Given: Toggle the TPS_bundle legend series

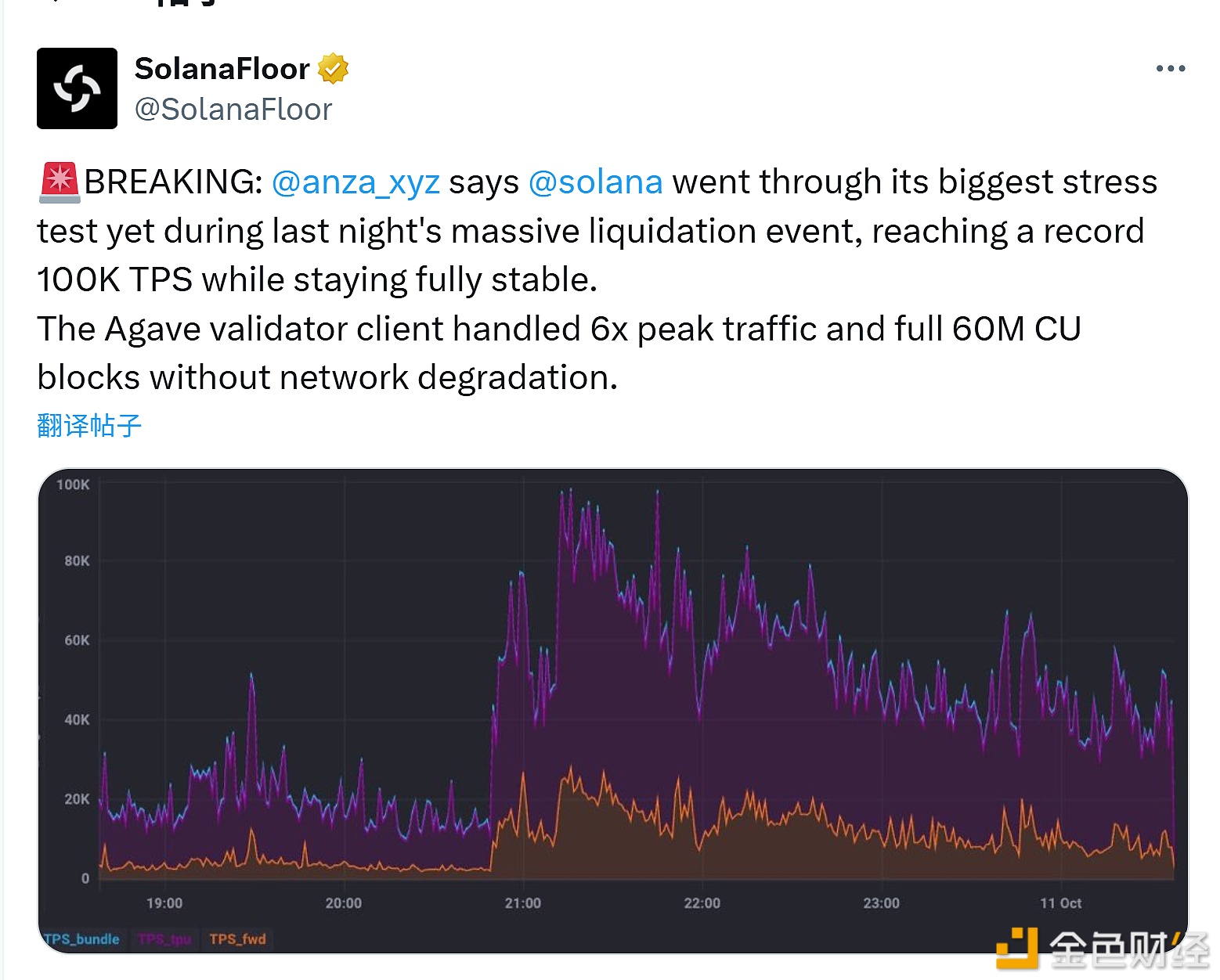Looking at the screenshot, I should click(82, 939).
